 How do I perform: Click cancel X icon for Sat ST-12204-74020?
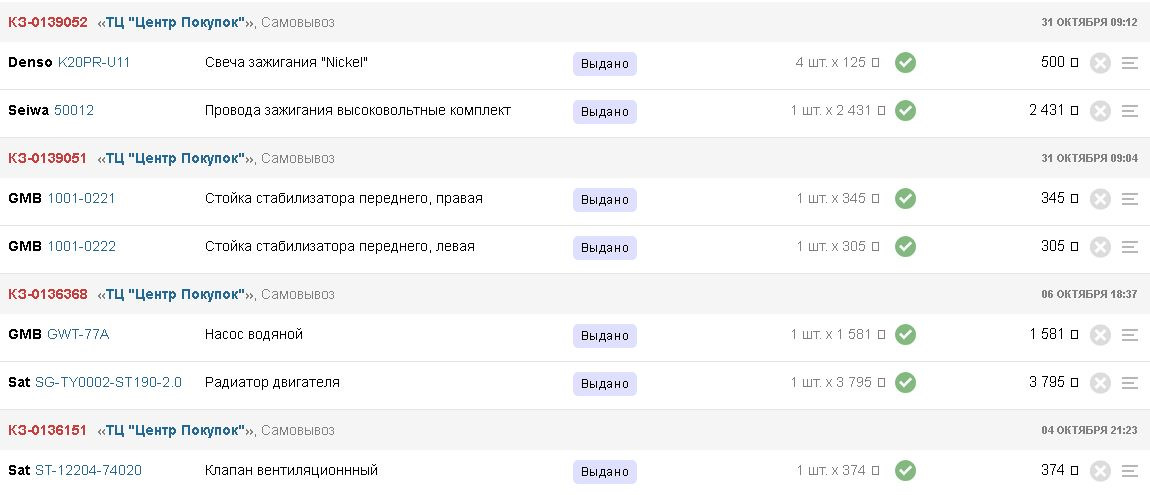pos(1099,472)
